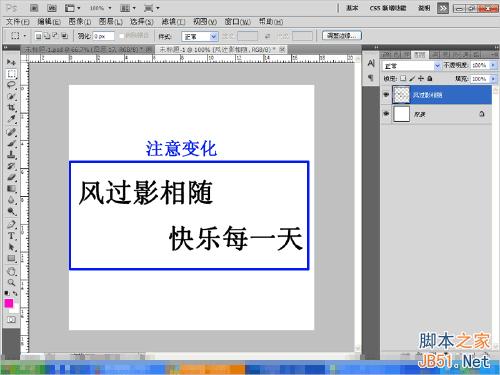Select the Eraser tool
500x375 pixels.
11,177
